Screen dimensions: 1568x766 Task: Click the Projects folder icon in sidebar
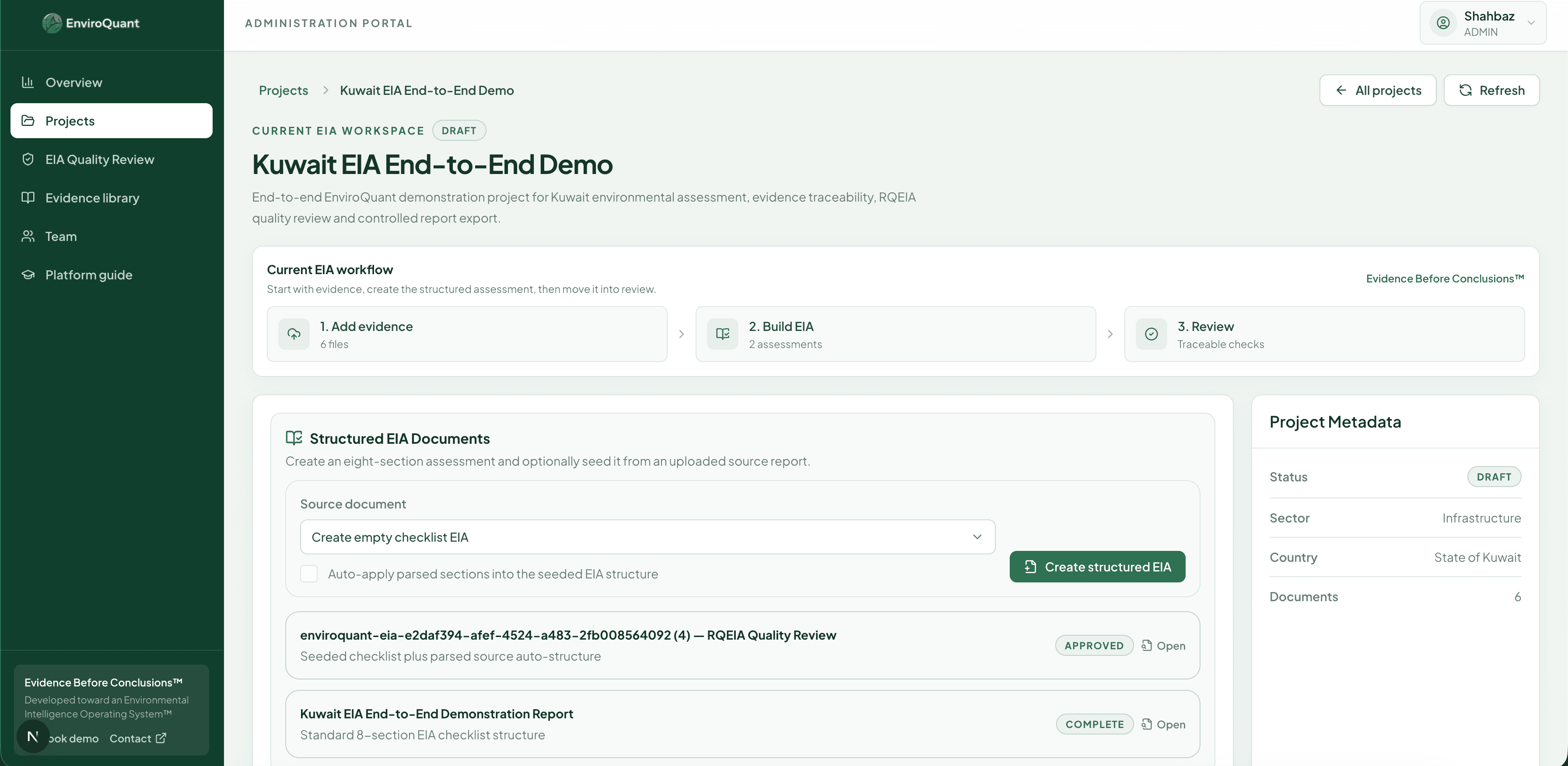pyautogui.click(x=28, y=121)
